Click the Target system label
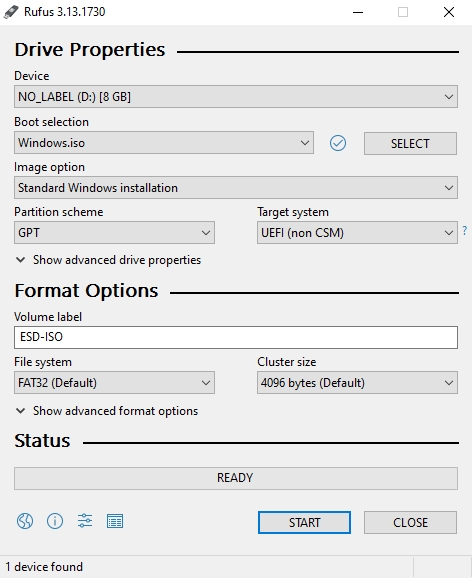472x578 pixels. [x=293, y=212]
